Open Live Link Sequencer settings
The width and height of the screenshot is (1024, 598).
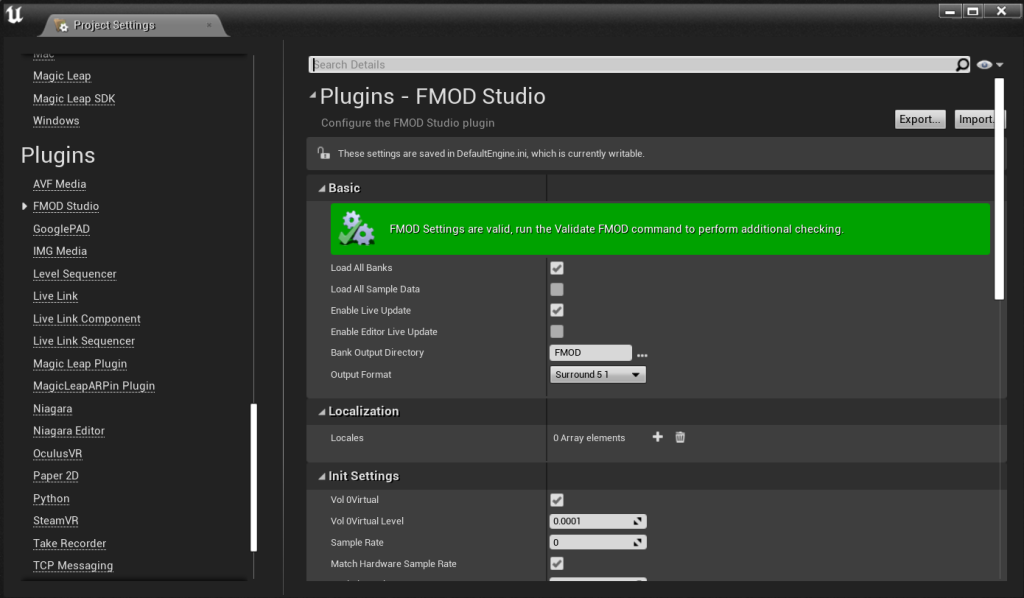pyautogui.click(x=84, y=341)
